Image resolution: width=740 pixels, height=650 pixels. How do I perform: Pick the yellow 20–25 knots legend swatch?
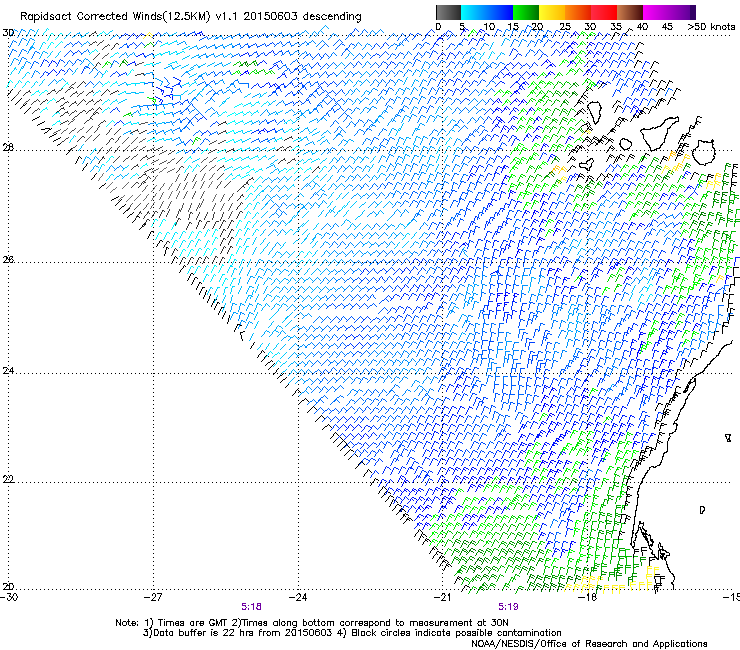[552, 12]
